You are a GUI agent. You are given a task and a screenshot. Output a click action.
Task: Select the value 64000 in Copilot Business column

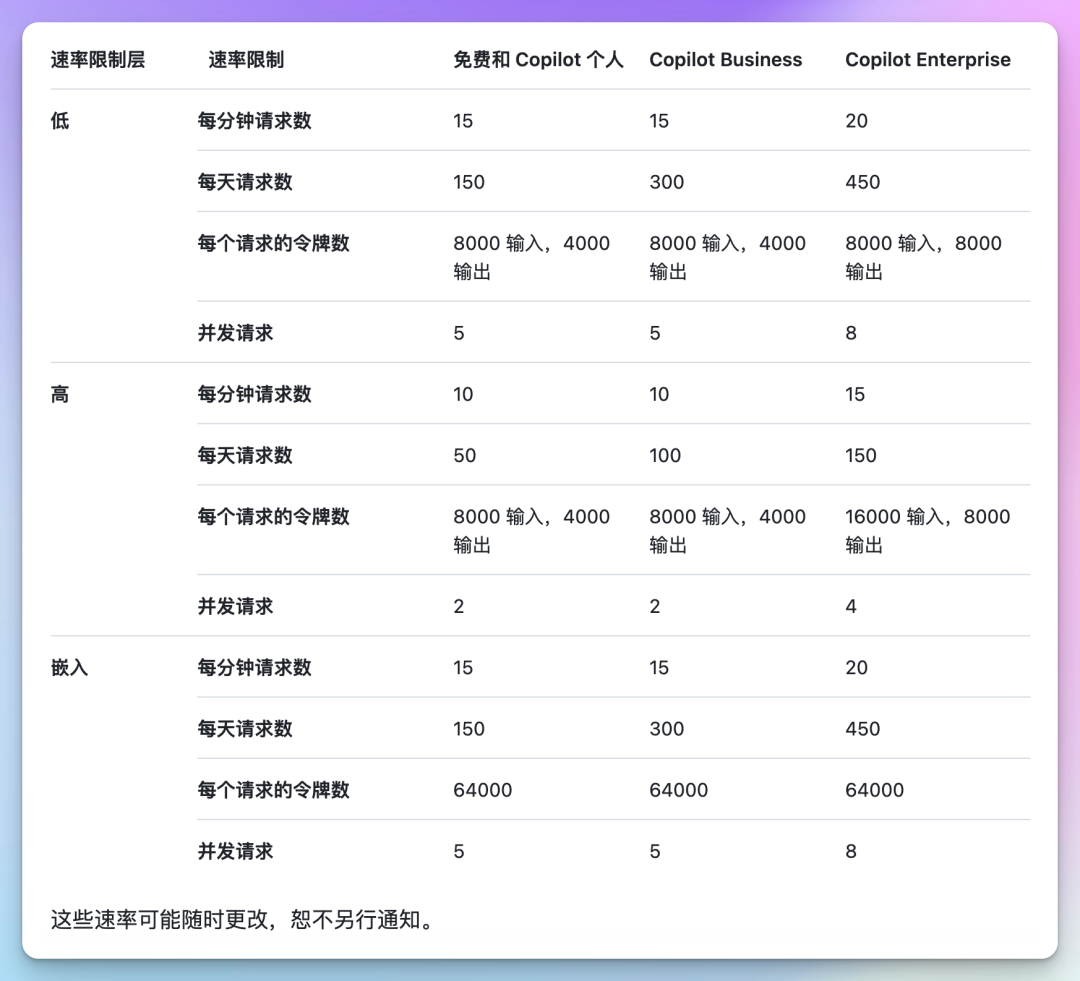[x=677, y=790]
